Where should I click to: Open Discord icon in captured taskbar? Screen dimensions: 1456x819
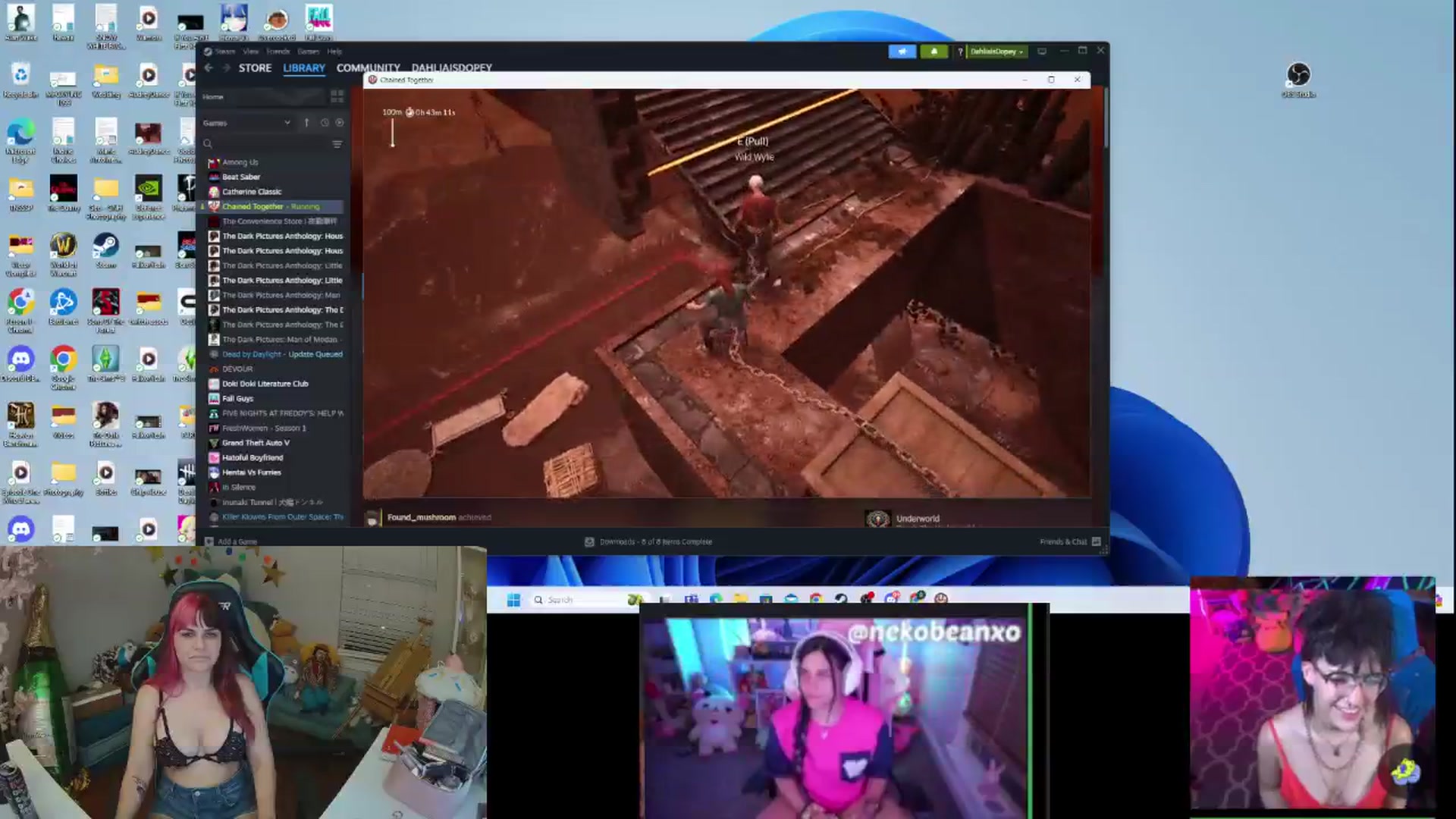click(x=892, y=599)
